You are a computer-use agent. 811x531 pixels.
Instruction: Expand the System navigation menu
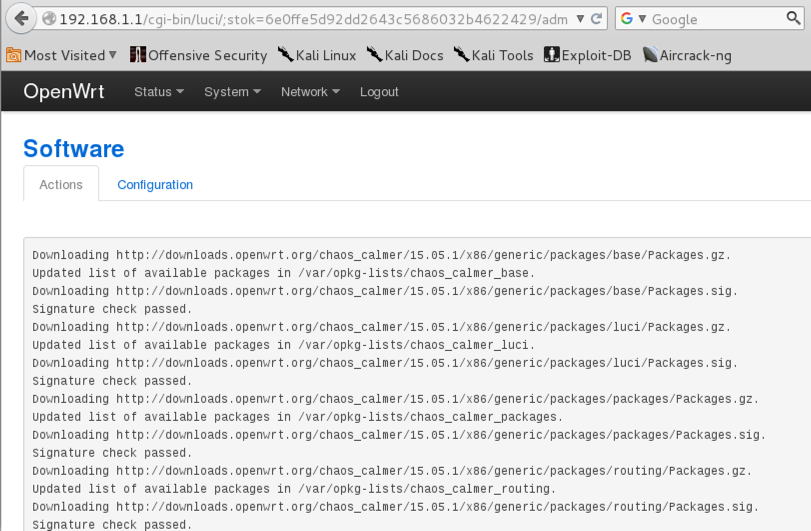232,92
